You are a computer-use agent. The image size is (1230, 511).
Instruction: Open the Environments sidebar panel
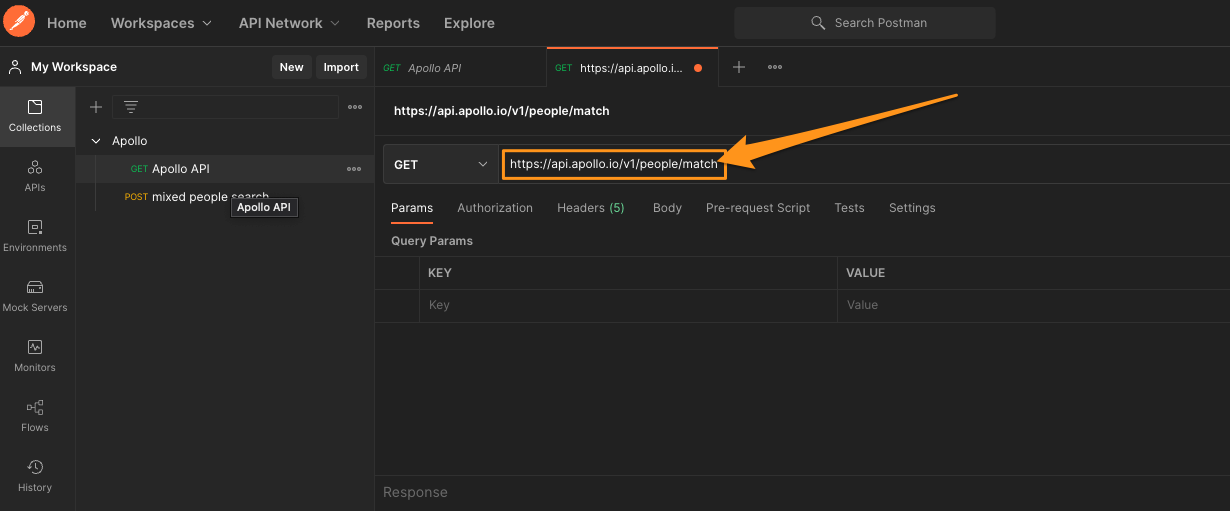tap(35, 236)
